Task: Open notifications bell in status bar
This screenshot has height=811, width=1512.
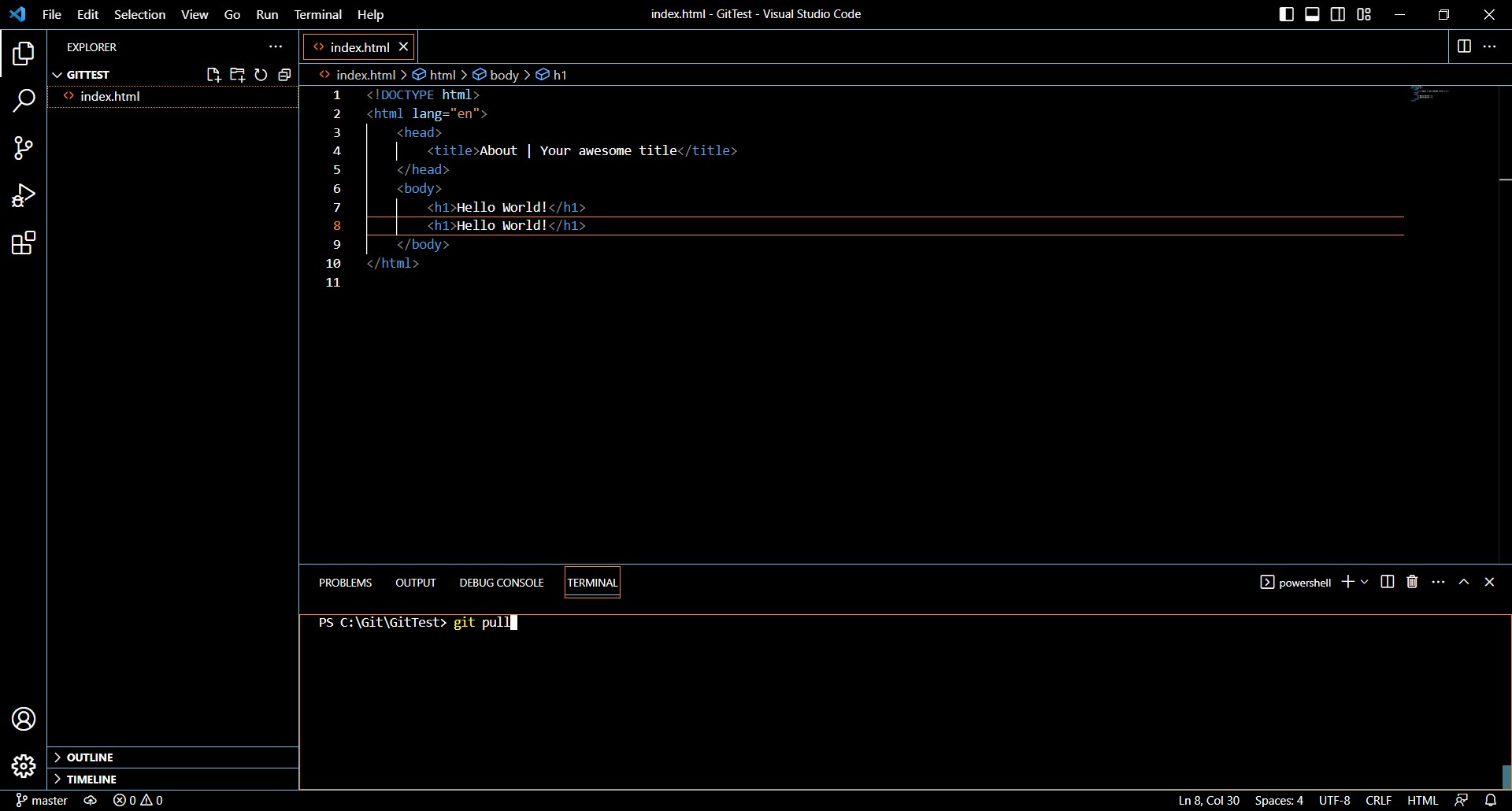Action: click(x=1491, y=800)
